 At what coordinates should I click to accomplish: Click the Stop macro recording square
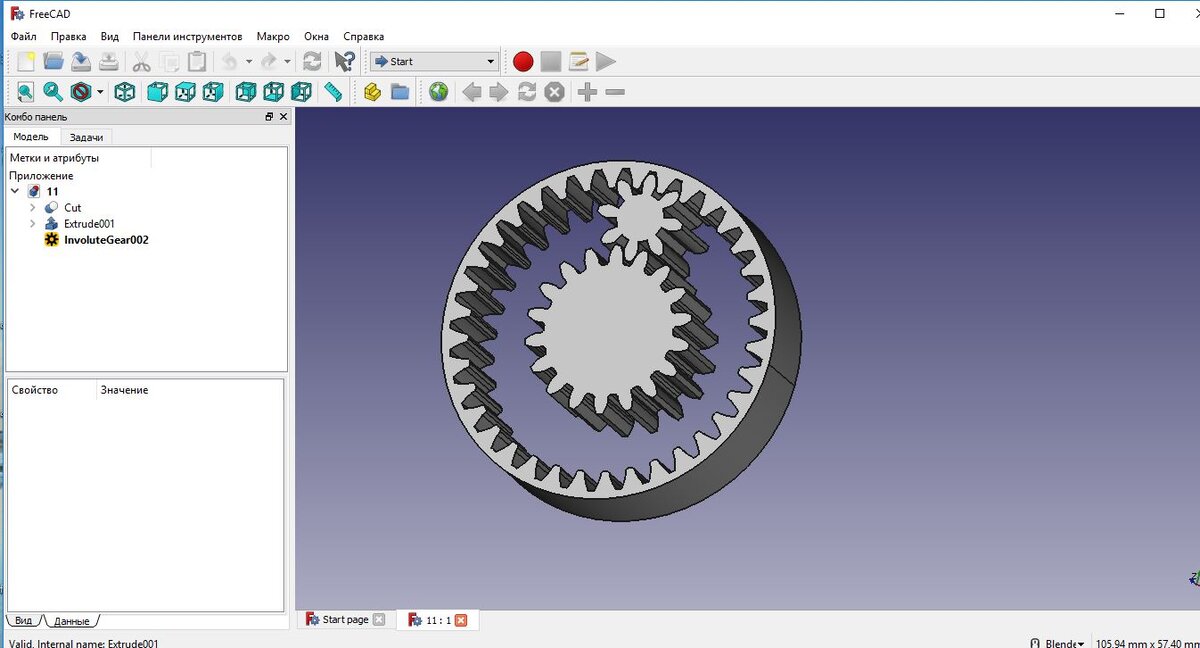pos(551,61)
